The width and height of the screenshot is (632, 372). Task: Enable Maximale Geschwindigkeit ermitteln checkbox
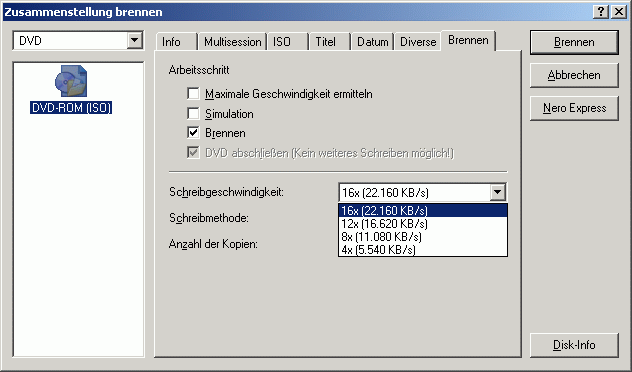193,94
